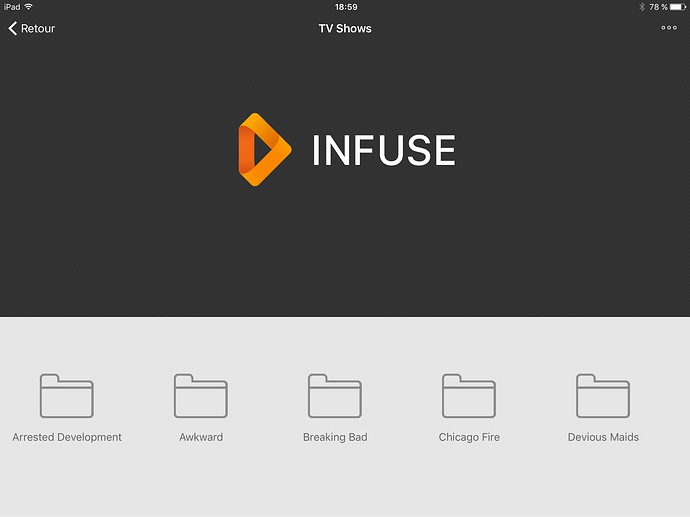Tap the battery indicator icon
The height and width of the screenshot is (517, 690).
point(678,7)
